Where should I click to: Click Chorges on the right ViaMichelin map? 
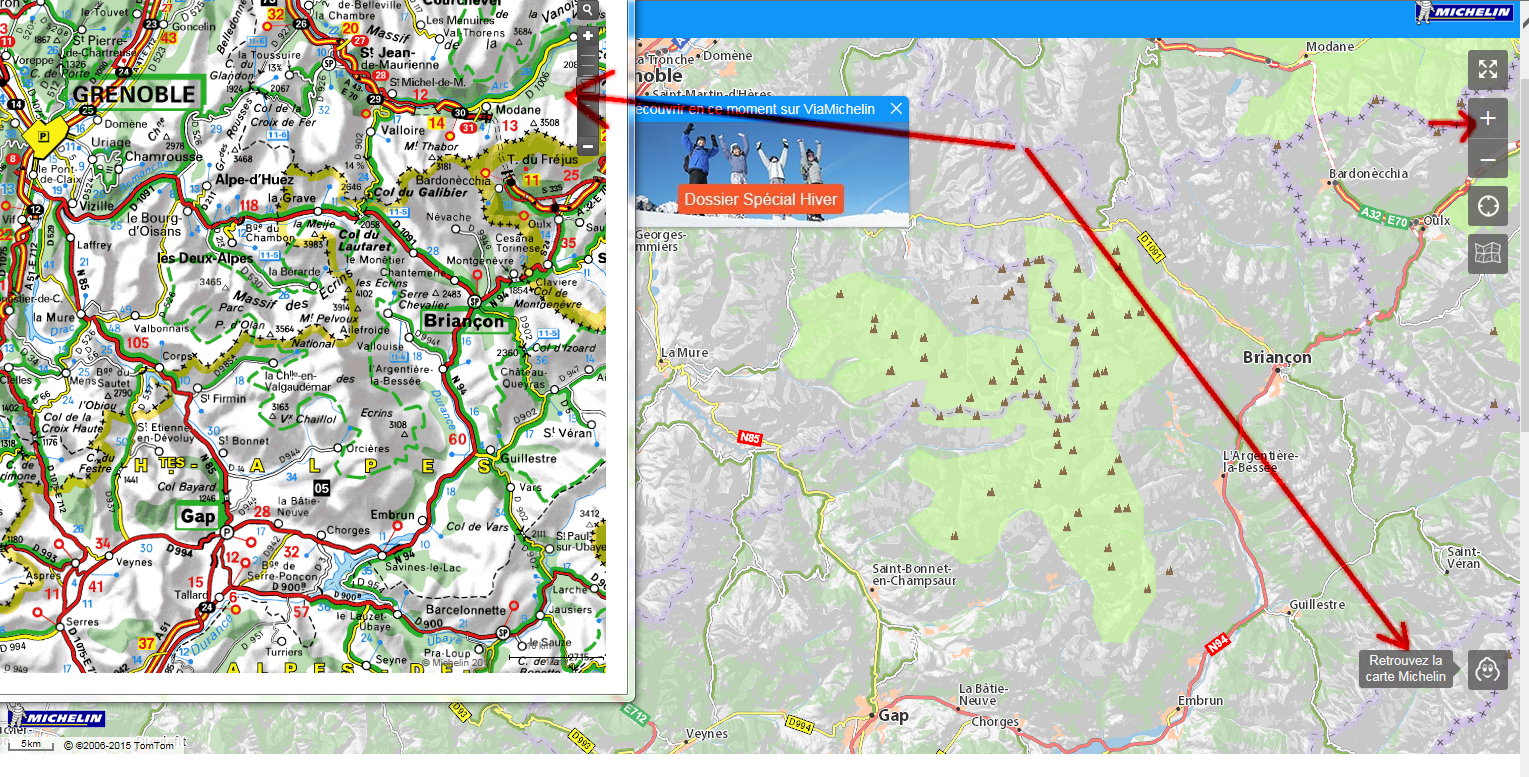[x=995, y=722]
